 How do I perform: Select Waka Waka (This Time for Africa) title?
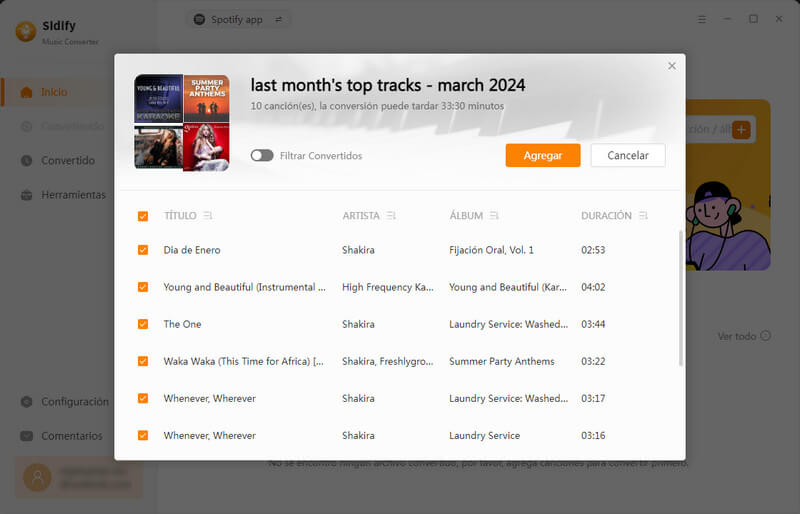tap(243, 361)
